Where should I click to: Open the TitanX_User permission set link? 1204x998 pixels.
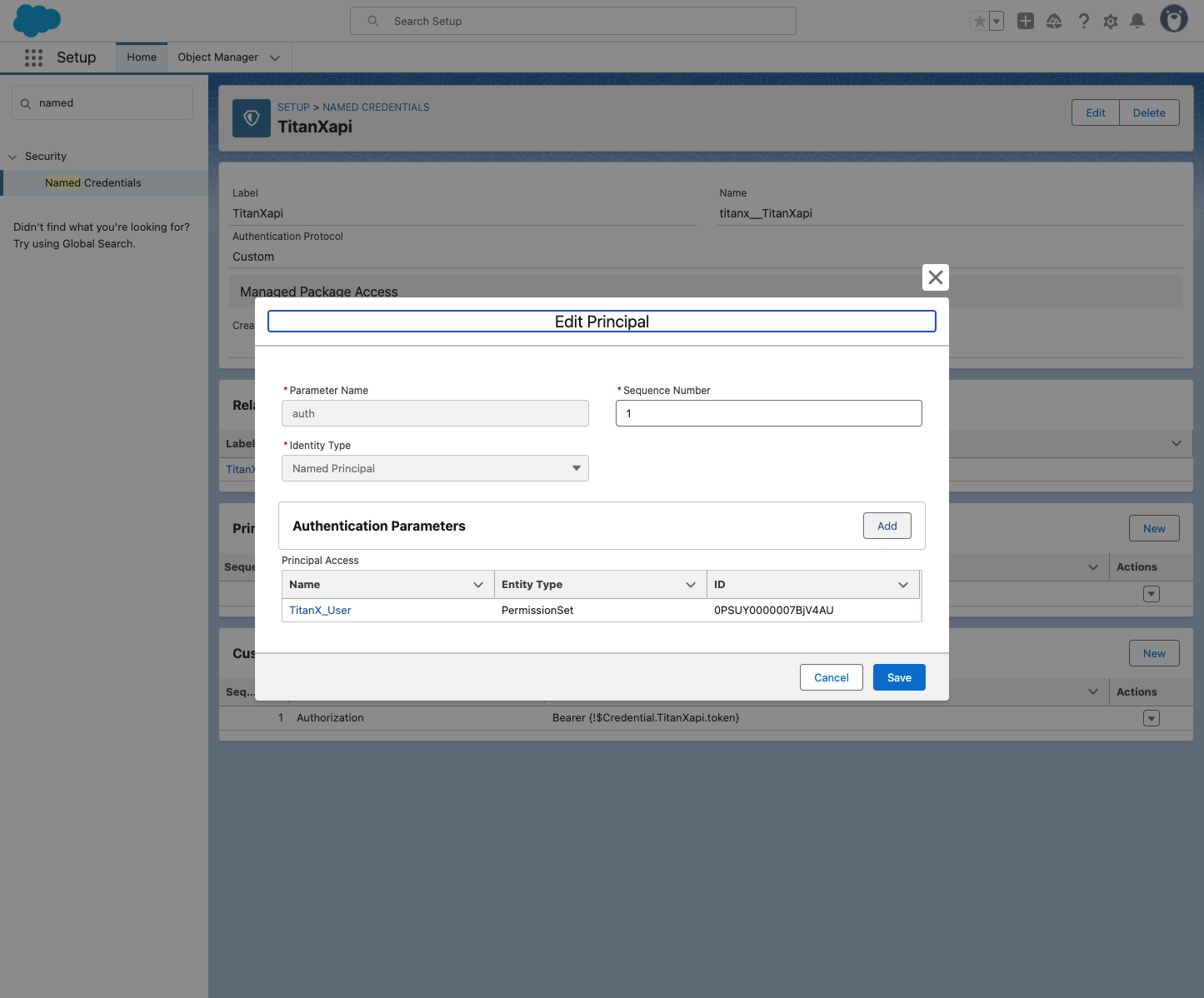[x=320, y=610]
